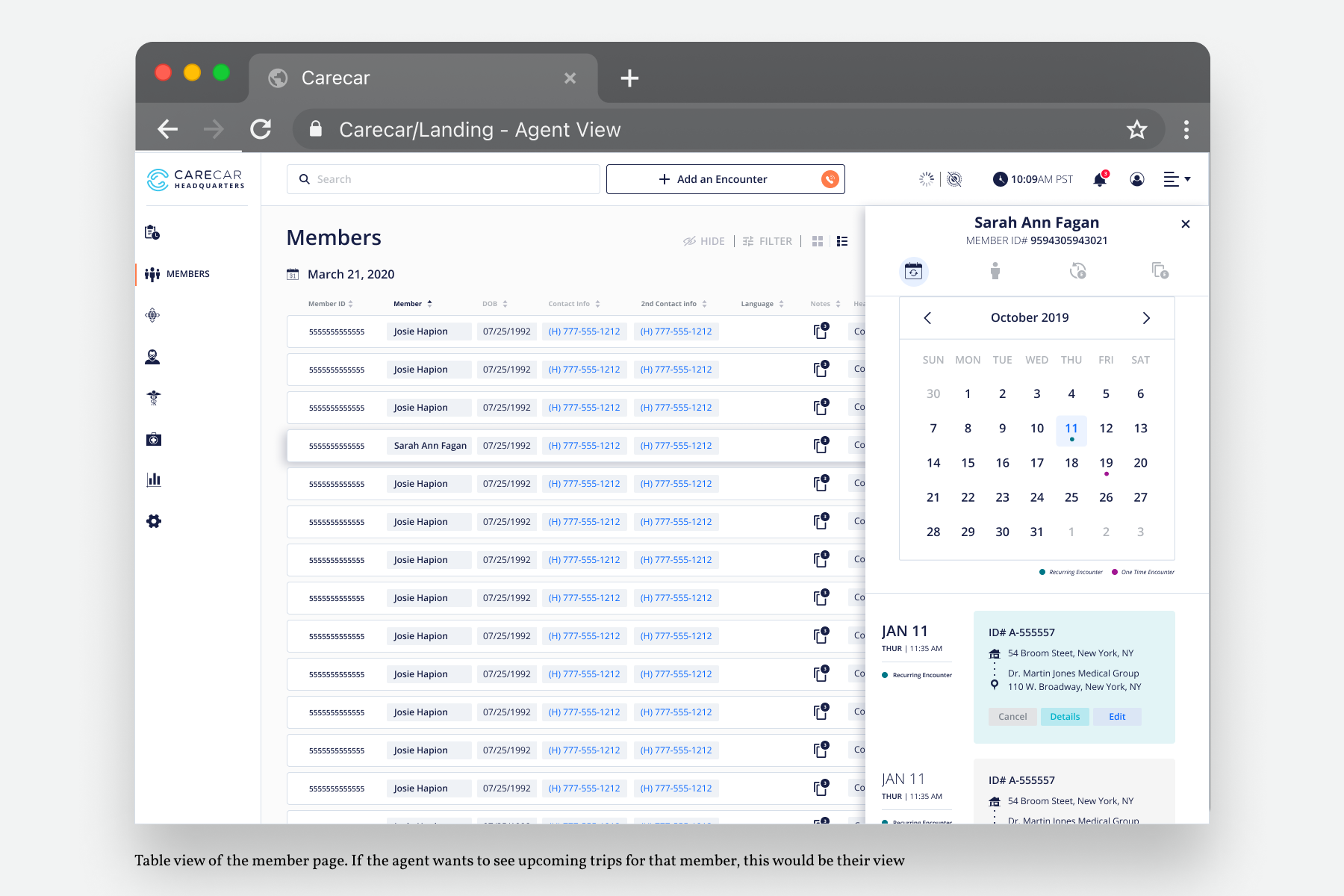Click Details on encounter A-555557
Image resolution: width=1344 pixels, height=896 pixels.
pyautogui.click(x=1065, y=717)
